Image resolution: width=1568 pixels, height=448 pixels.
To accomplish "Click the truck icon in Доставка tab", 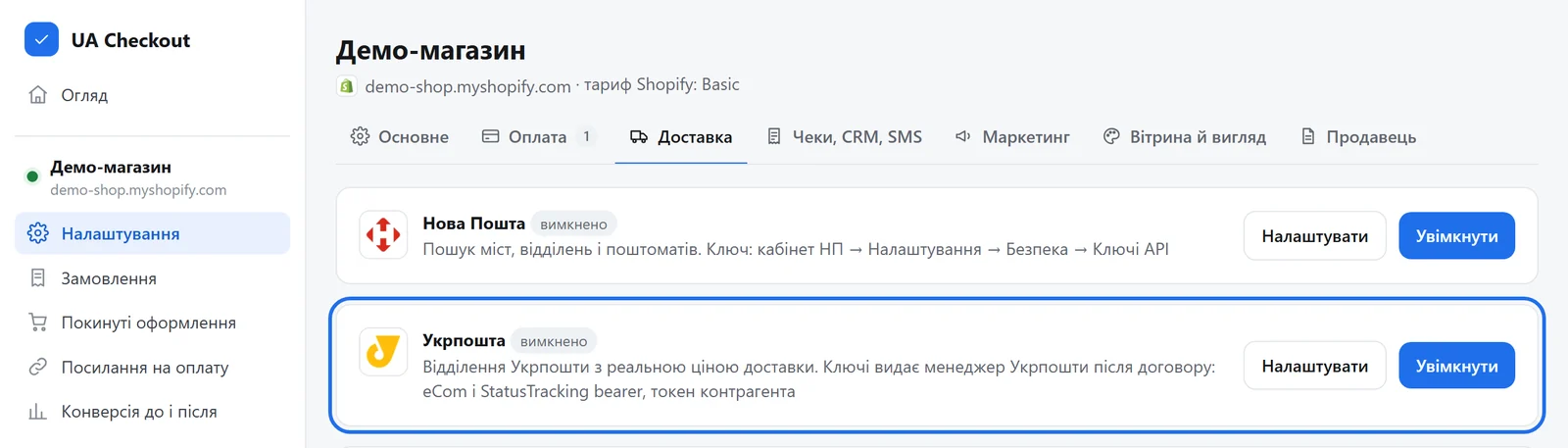I will 639,136.
